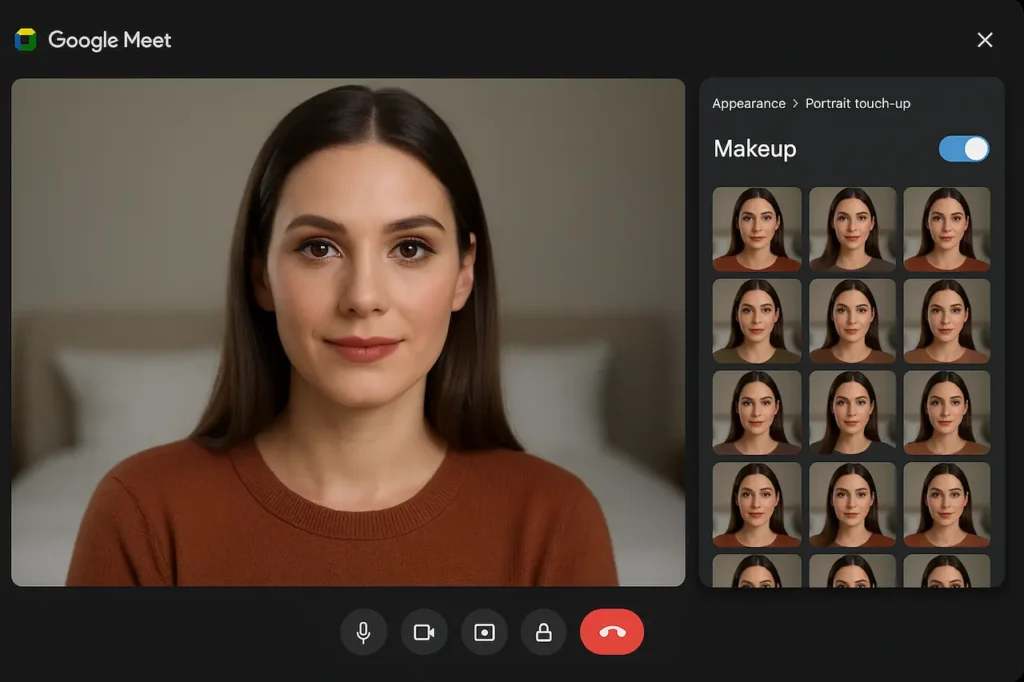The image size is (1024, 682).
Task: Toggle off the Makeup switch
Action: tap(963, 148)
